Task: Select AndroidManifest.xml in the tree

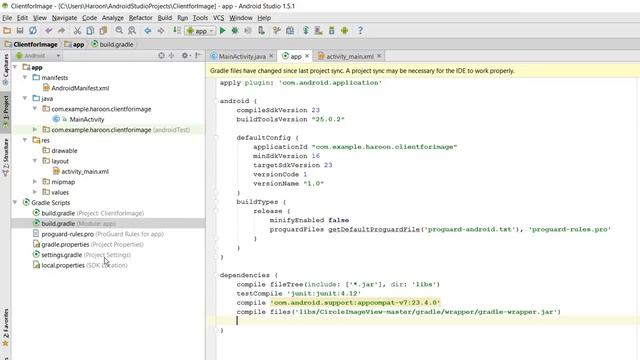Action: click(x=76, y=88)
